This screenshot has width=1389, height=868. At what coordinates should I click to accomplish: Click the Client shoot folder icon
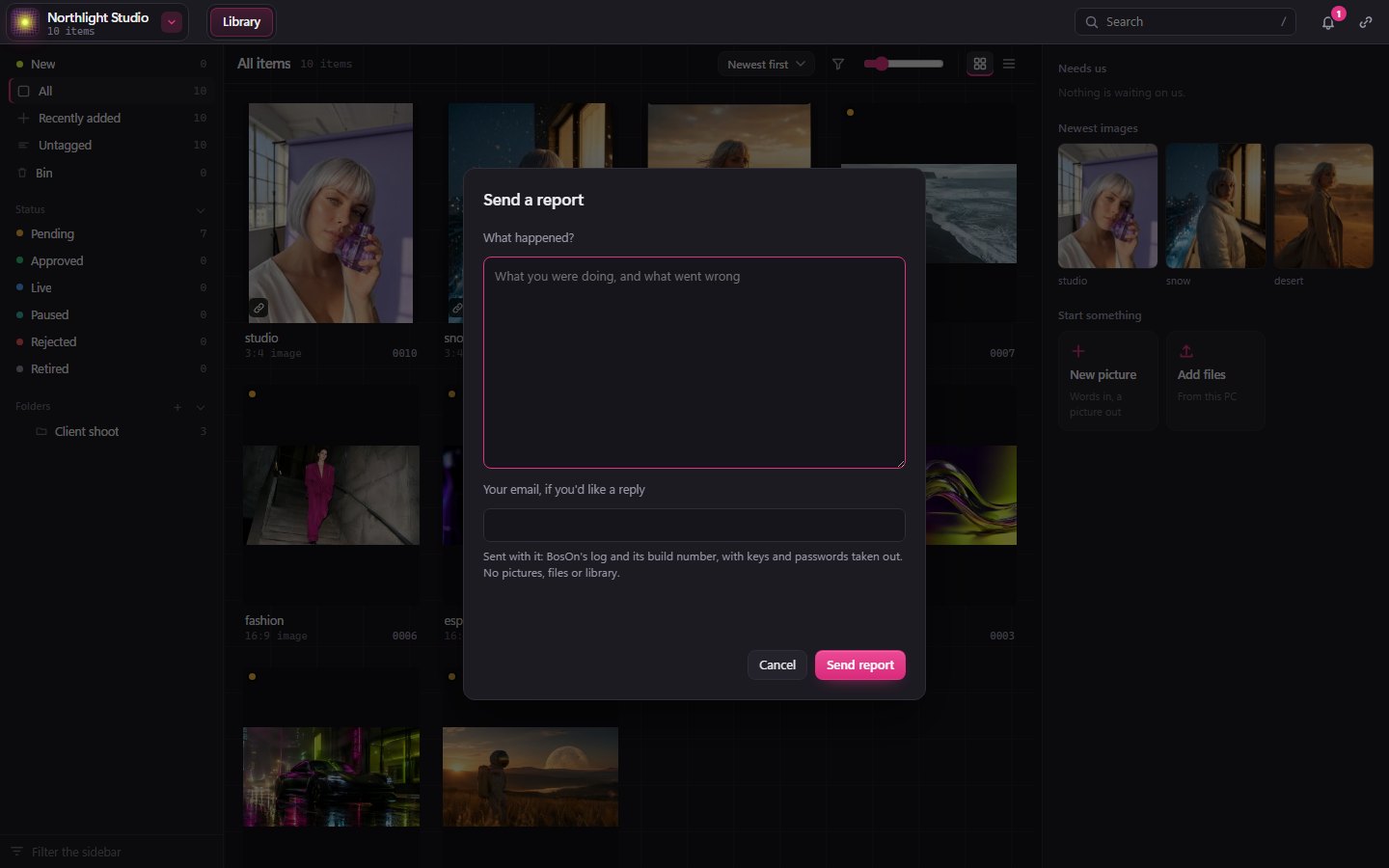click(41, 431)
